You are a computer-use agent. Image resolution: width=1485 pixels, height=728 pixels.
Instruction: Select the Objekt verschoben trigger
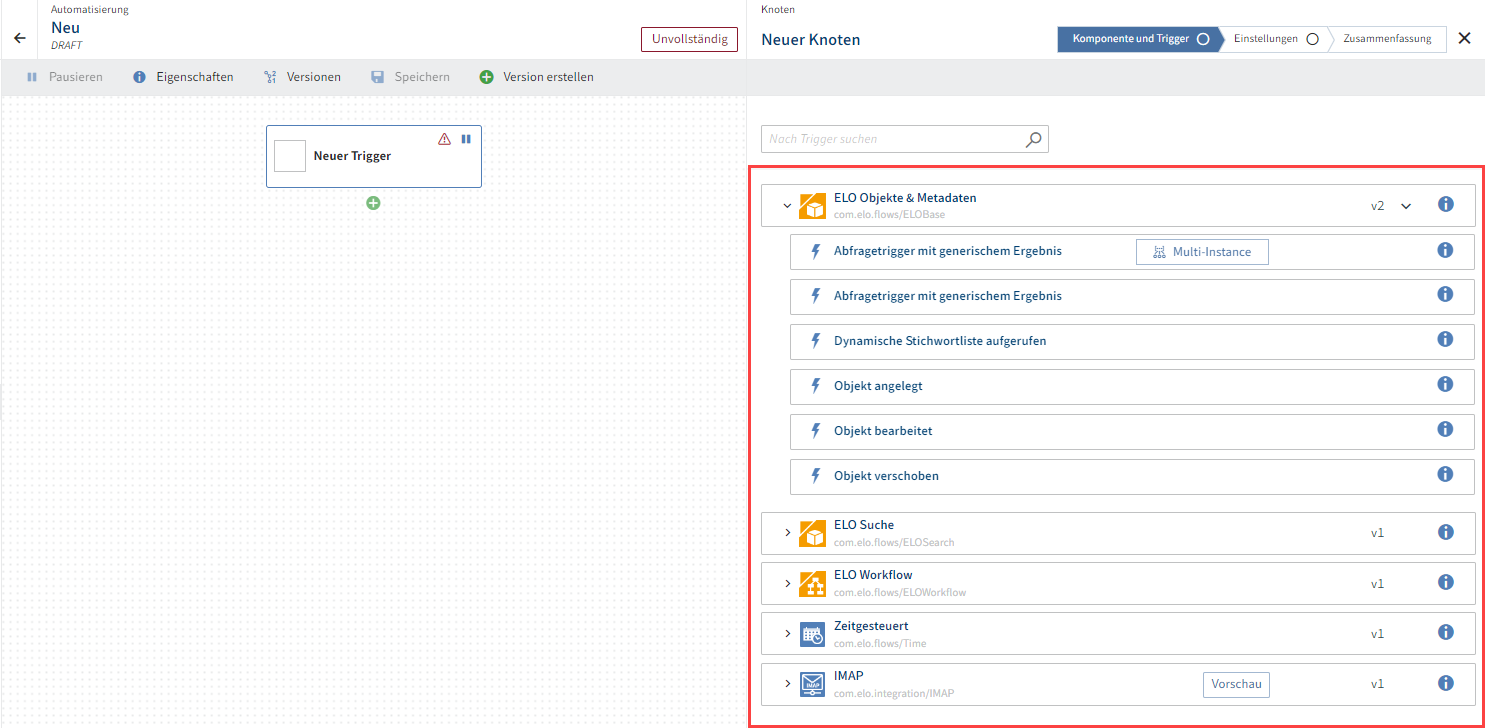click(1132, 476)
